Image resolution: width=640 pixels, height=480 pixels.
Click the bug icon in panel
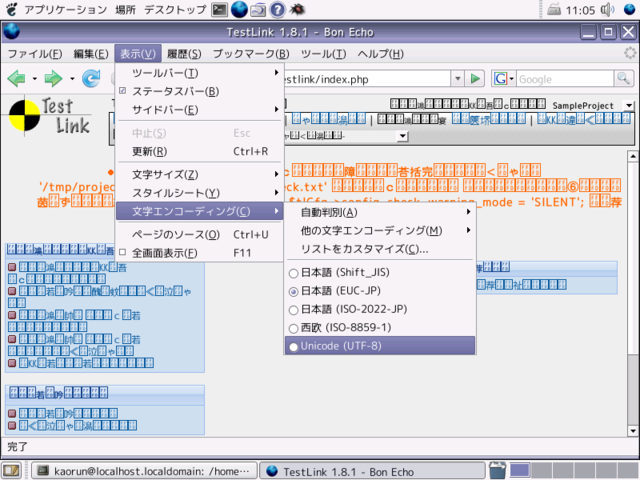point(297,9)
